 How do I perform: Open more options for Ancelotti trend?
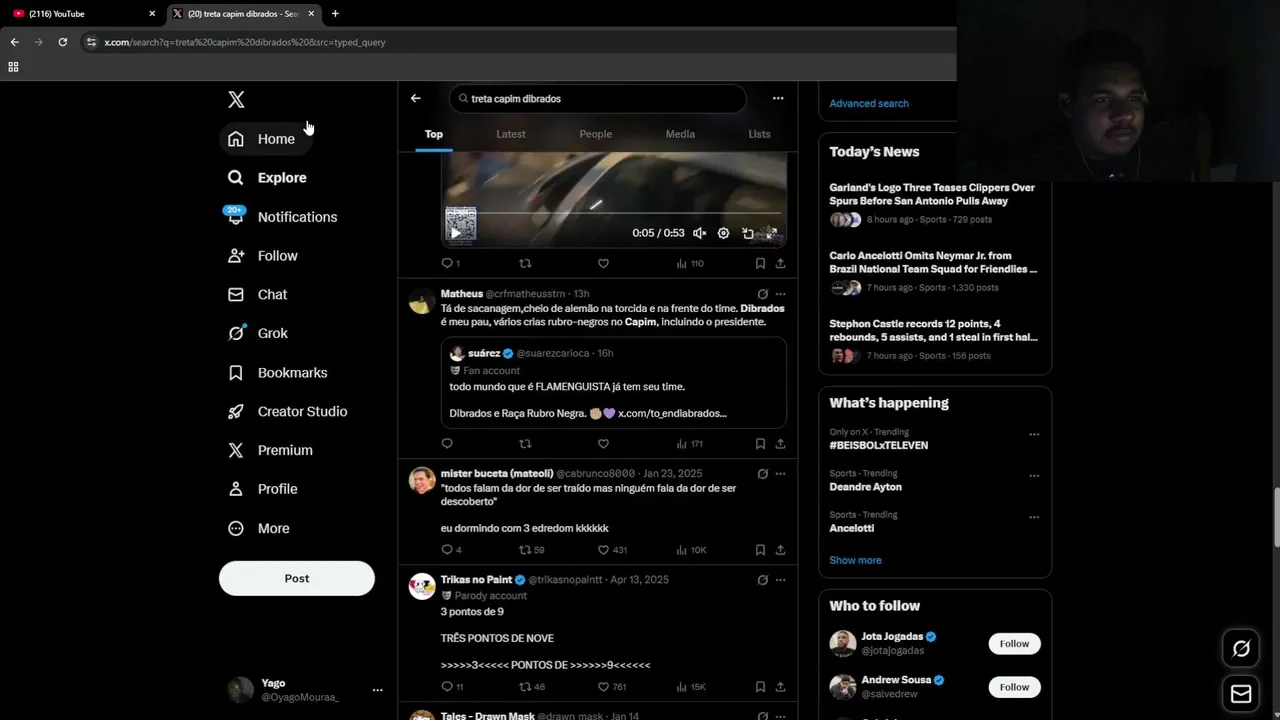1034,517
